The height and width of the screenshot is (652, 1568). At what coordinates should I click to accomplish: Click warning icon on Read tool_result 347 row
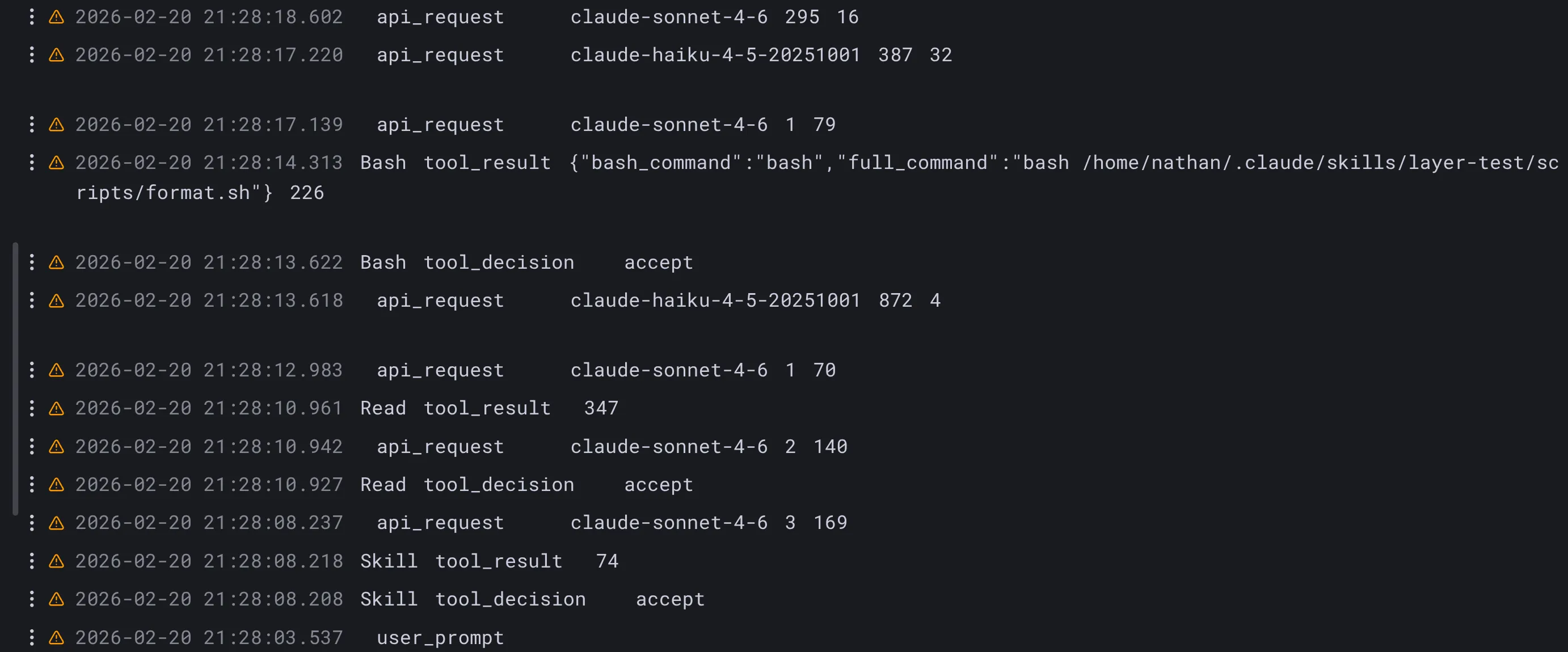click(x=57, y=408)
